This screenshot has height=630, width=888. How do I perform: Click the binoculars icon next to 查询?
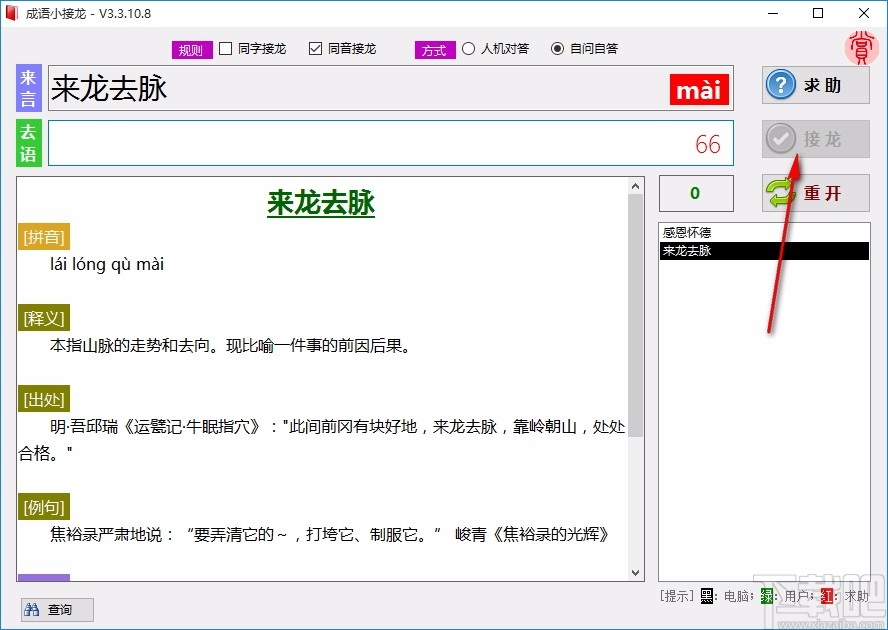[34, 609]
